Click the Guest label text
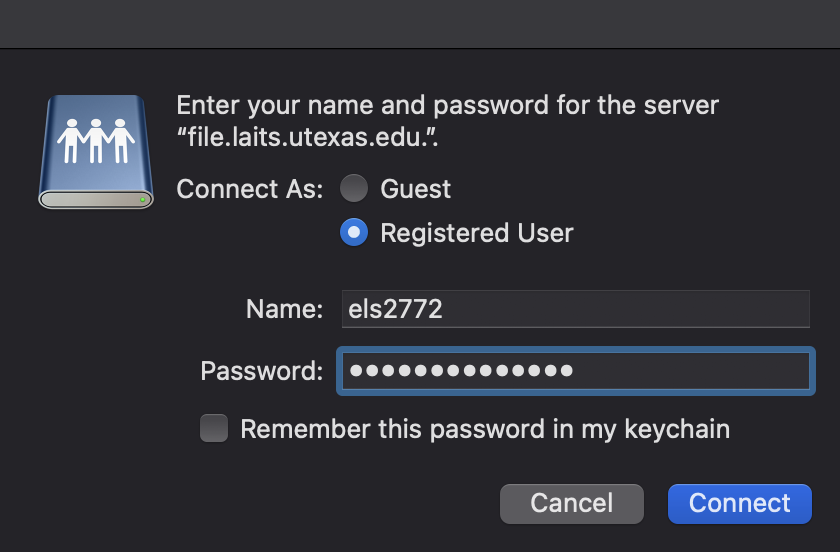Image resolution: width=840 pixels, height=552 pixels. 415,189
